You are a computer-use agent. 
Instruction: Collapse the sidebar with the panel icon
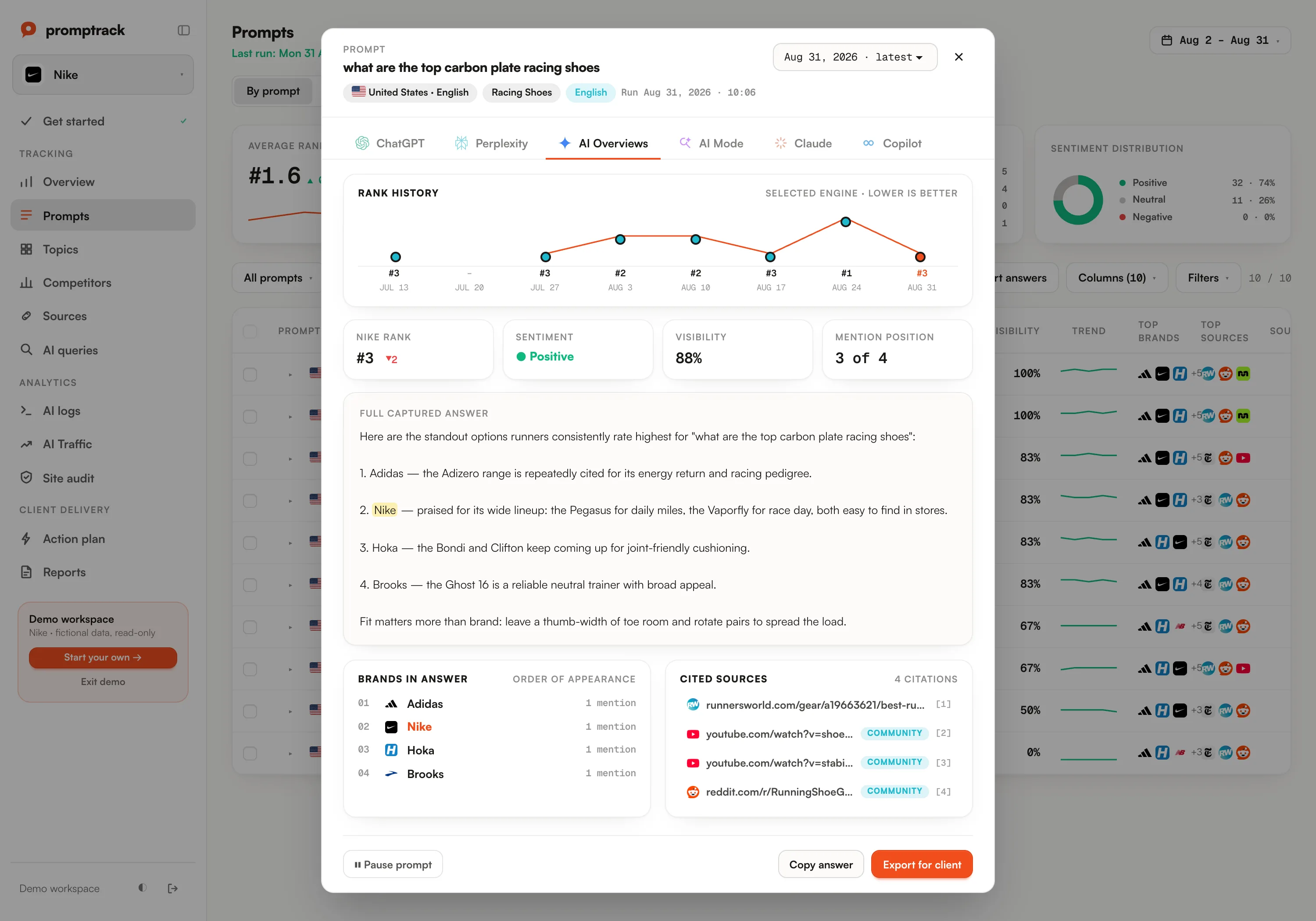click(183, 30)
